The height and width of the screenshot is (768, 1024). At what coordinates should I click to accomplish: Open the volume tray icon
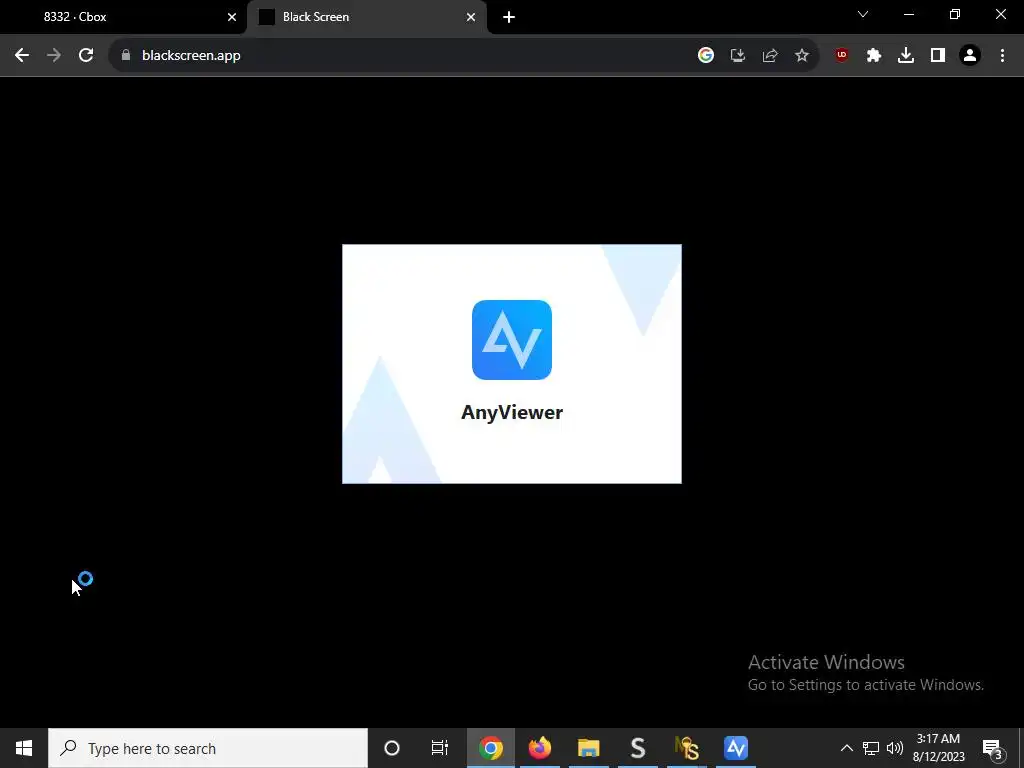click(x=895, y=748)
